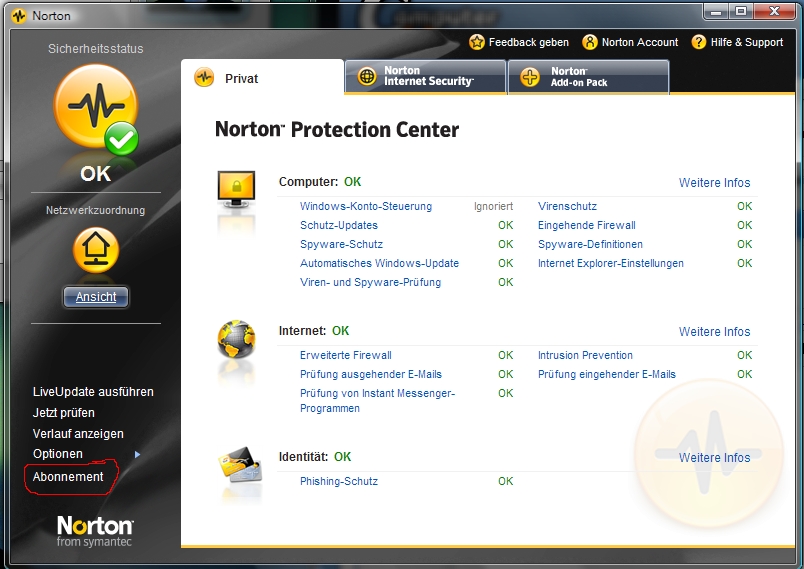Open the Spyware-Schutz link
804x569 pixels.
click(x=341, y=244)
